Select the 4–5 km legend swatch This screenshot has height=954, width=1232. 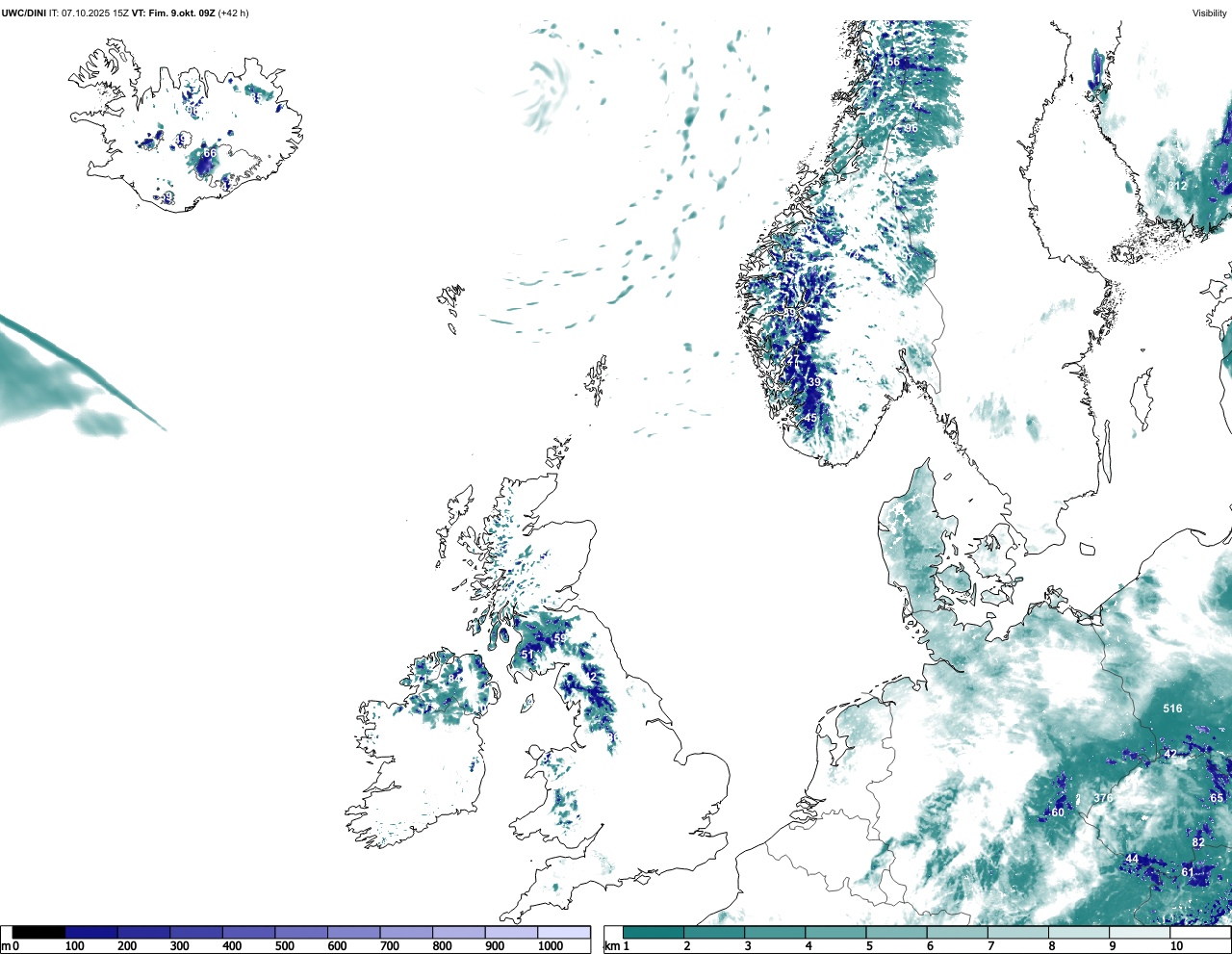click(x=835, y=933)
